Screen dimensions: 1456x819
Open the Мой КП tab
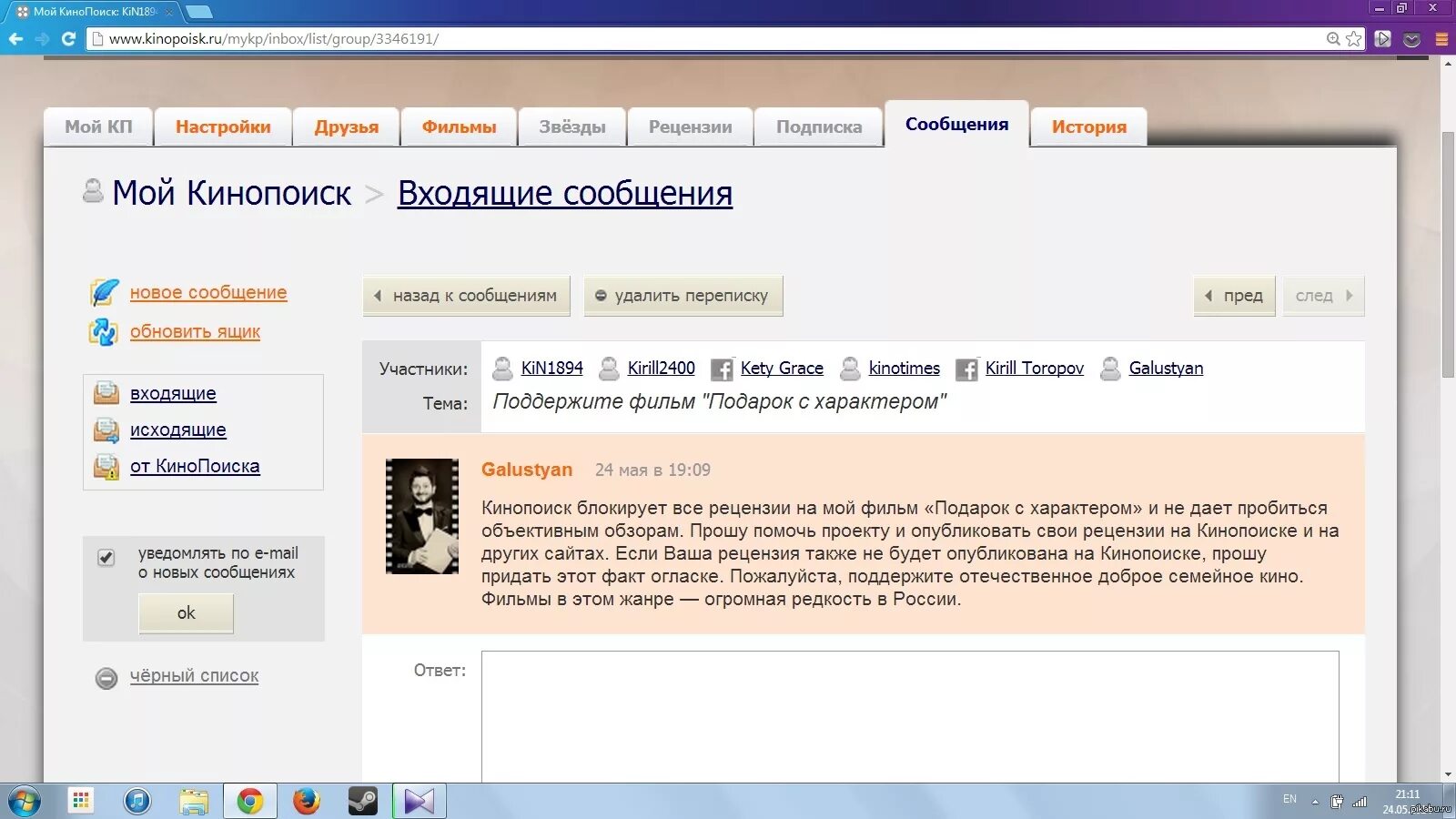tap(98, 127)
